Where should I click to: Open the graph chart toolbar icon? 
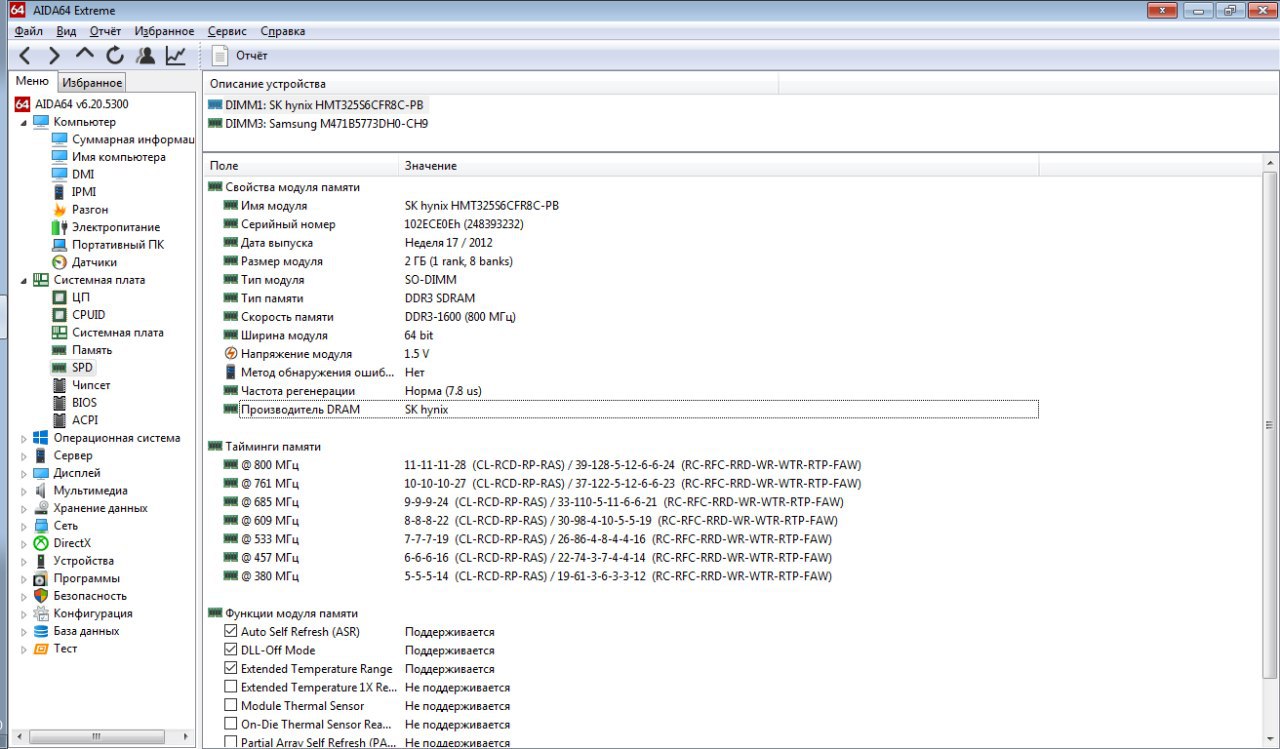[175, 56]
